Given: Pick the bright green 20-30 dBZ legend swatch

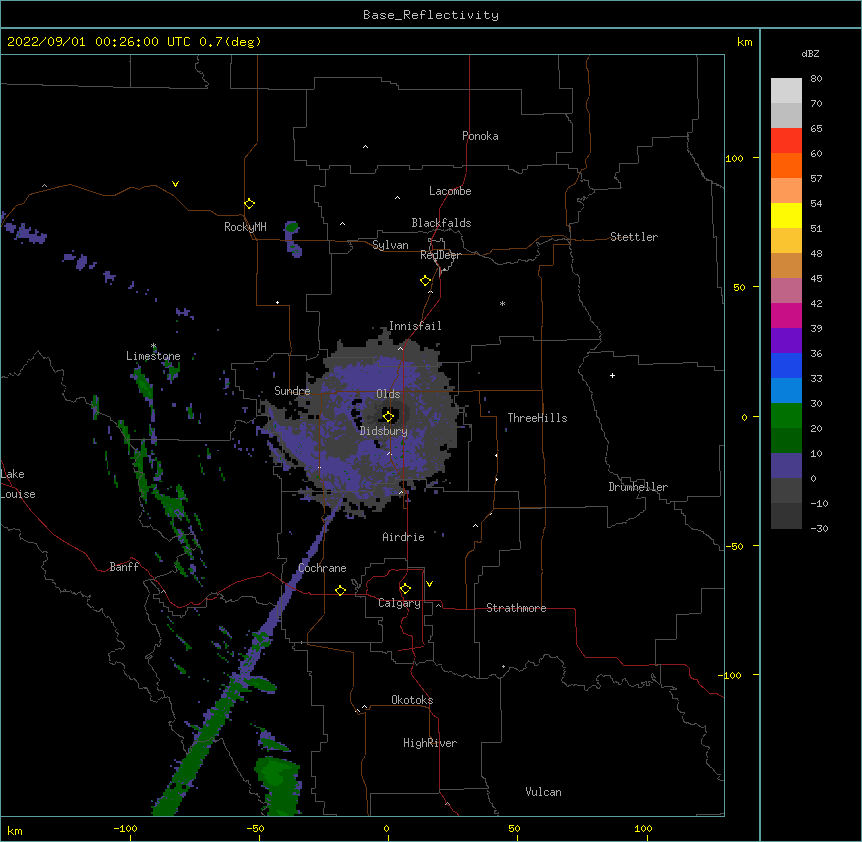Looking at the screenshot, I should point(786,416).
